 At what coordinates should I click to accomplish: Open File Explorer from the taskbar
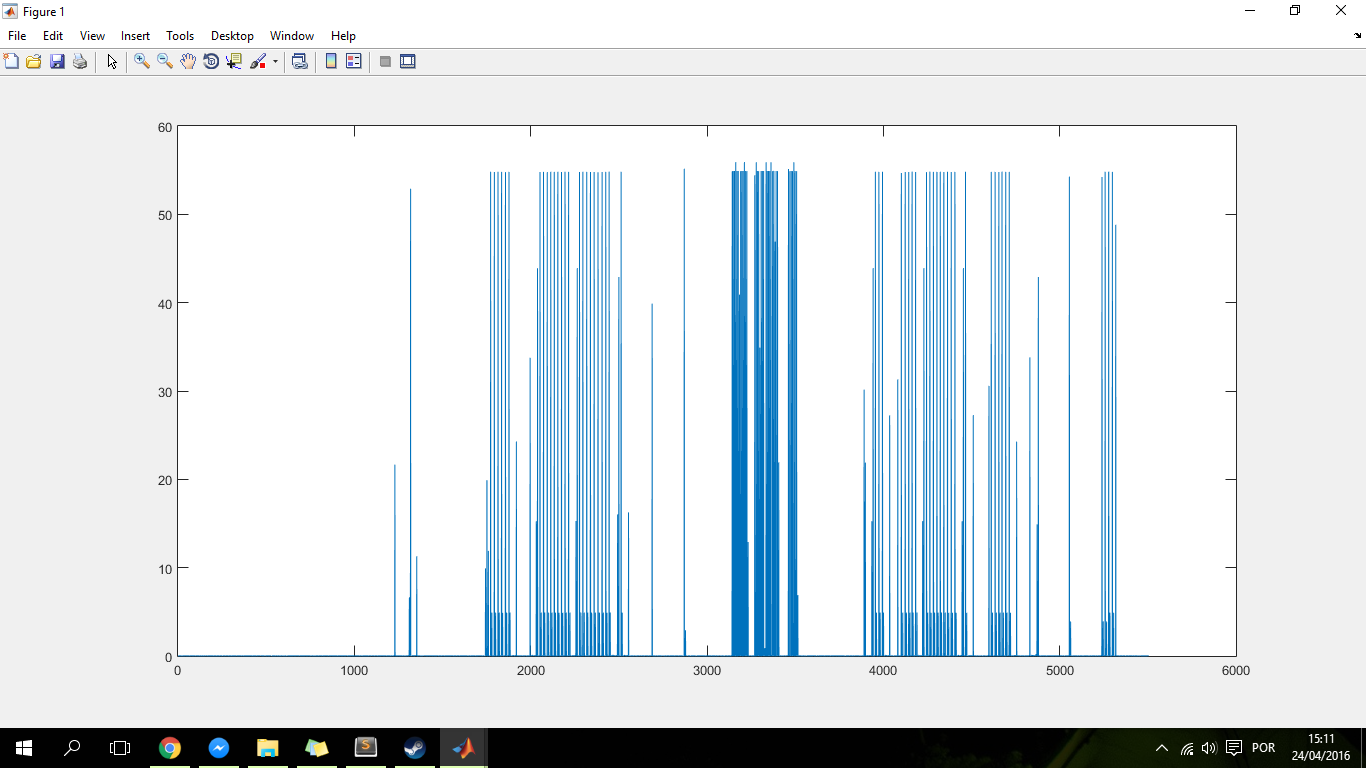tap(267, 748)
